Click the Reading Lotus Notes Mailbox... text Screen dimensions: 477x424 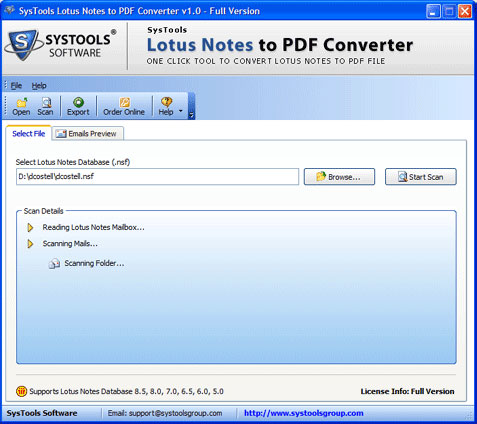[94, 227]
